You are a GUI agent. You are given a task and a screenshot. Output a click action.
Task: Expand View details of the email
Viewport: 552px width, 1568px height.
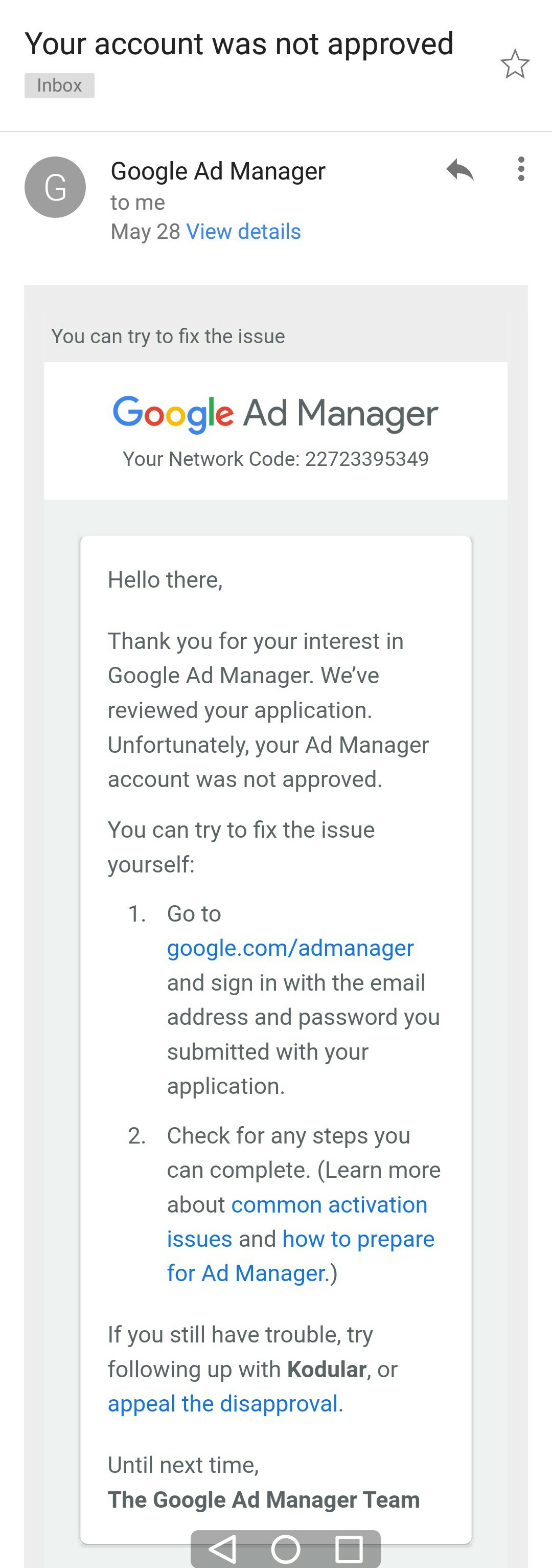[243, 232]
